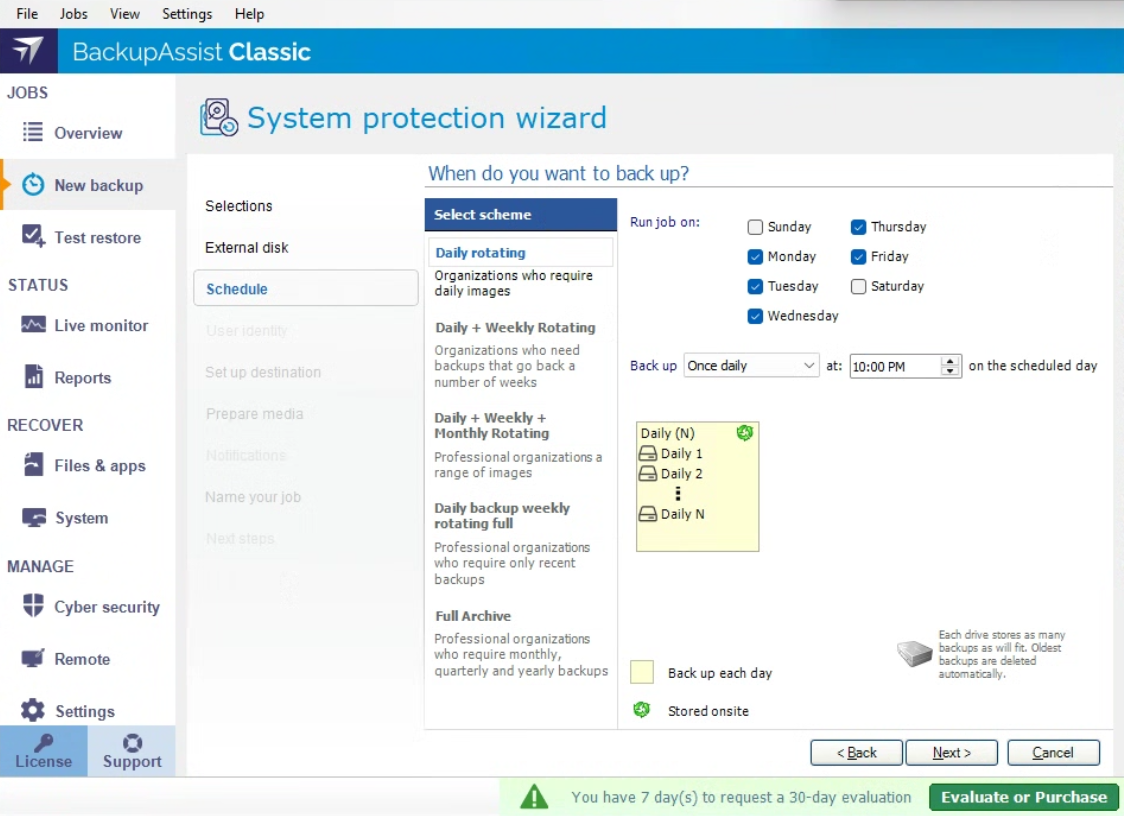This screenshot has width=1124, height=816.
Task: Click the Cyber security shield icon
Action: 33,606
